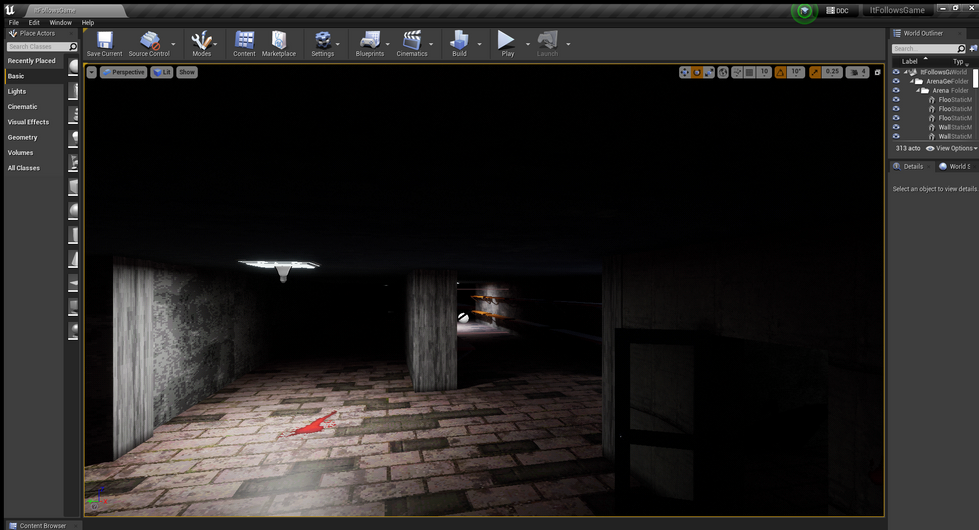Toggle grid snapping in viewport

[749, 72]
